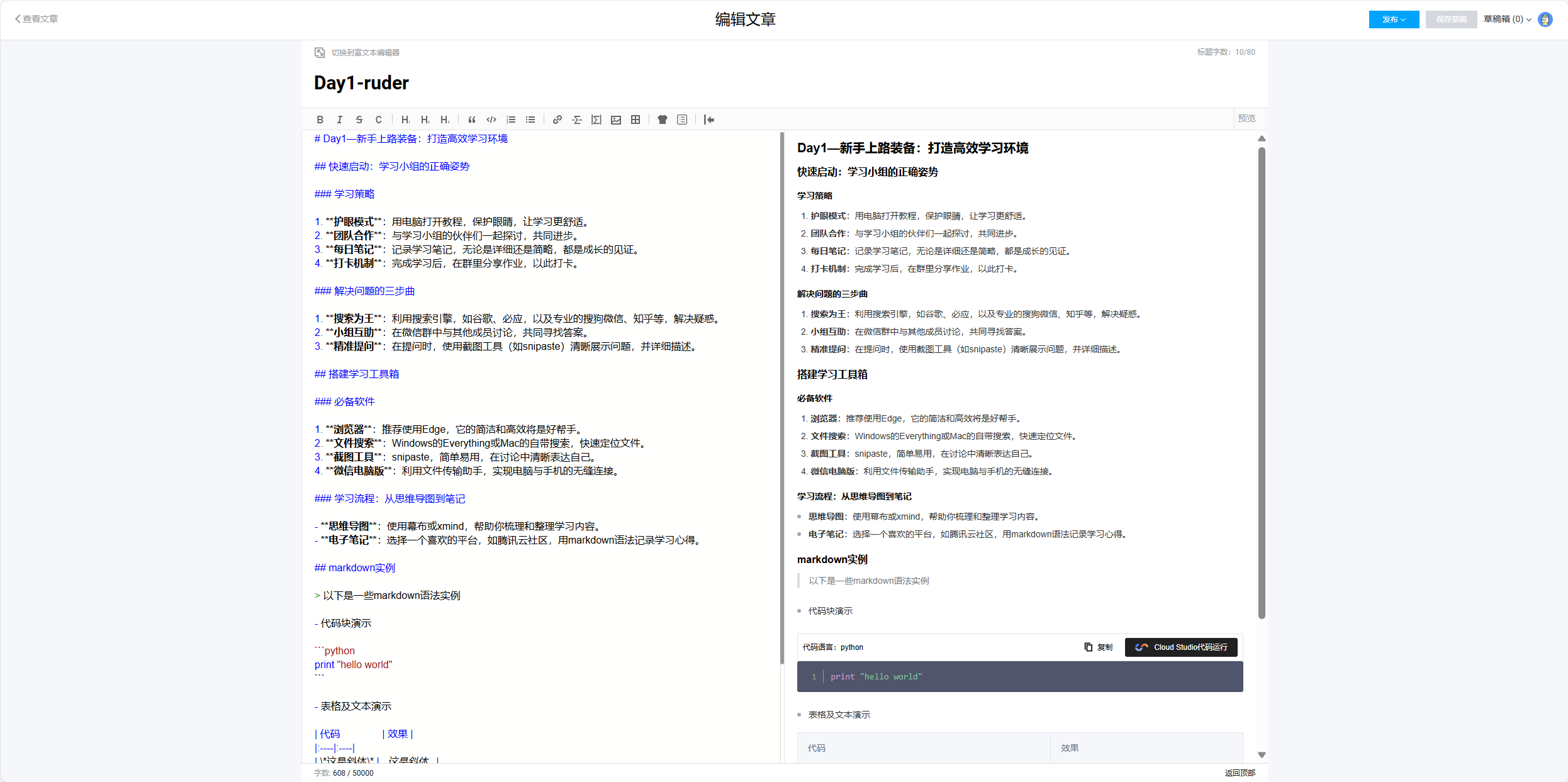Apply Heading 1 style
1568x782 pixels.
(405, 120)
